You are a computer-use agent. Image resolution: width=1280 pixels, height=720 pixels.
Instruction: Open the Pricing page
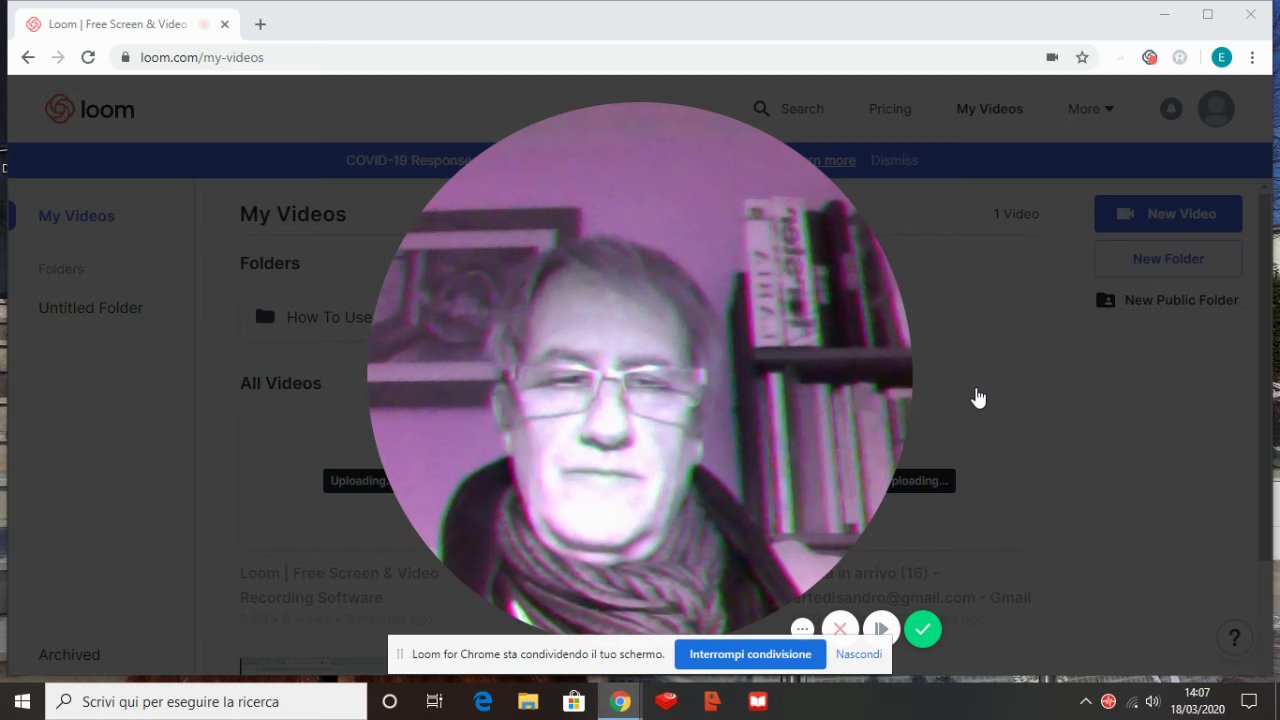pos(890,109)
